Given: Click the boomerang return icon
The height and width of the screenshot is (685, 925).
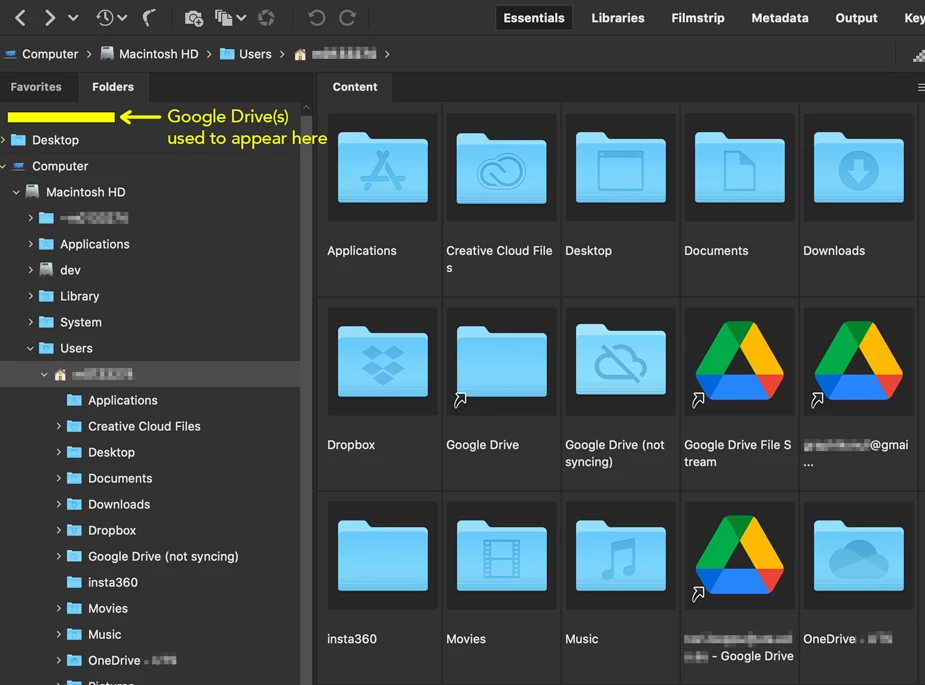Looking at the screenshot, I should 149,18.
